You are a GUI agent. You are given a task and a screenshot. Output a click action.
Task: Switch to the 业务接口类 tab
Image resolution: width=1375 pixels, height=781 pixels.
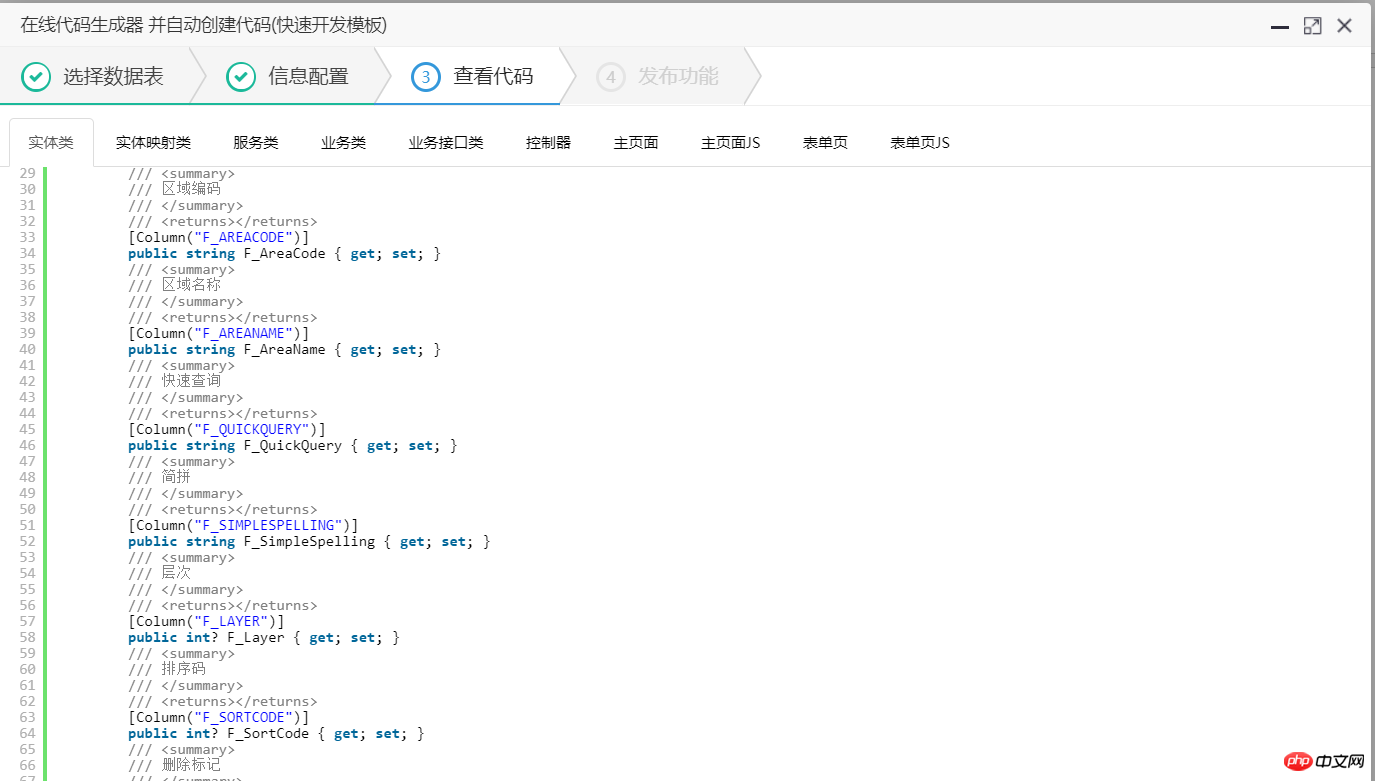point(445,141)
